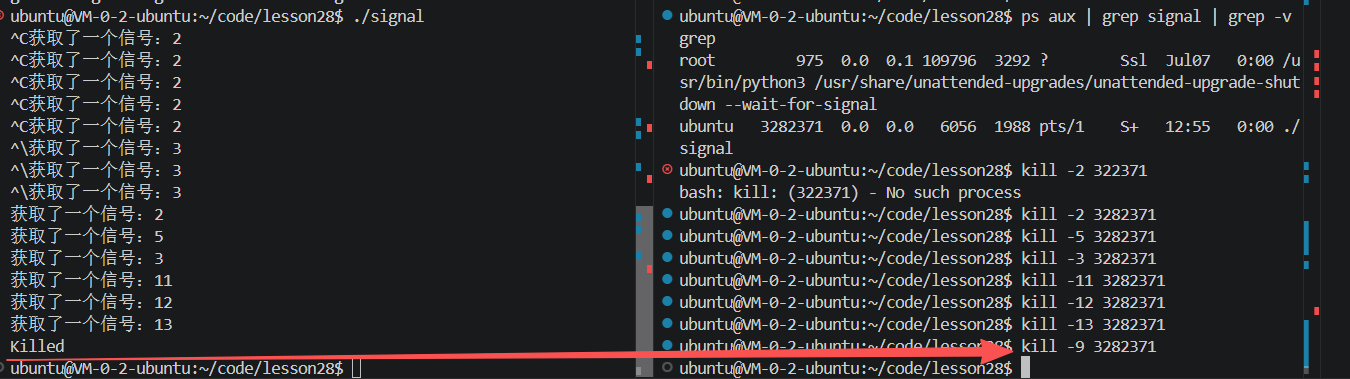Image resolution: width=1350 pixels, height=379 pixels.
Task: Click the blue dot beside 'kill -11 3282371'
Action: 667,280
